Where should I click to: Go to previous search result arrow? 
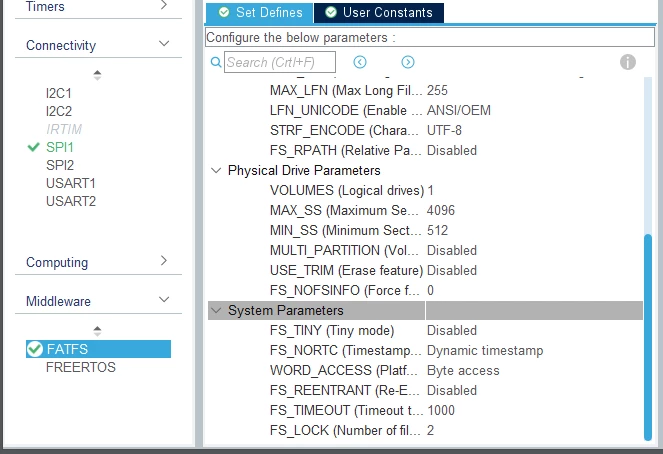pyautogui.click(x=360, y=62)
